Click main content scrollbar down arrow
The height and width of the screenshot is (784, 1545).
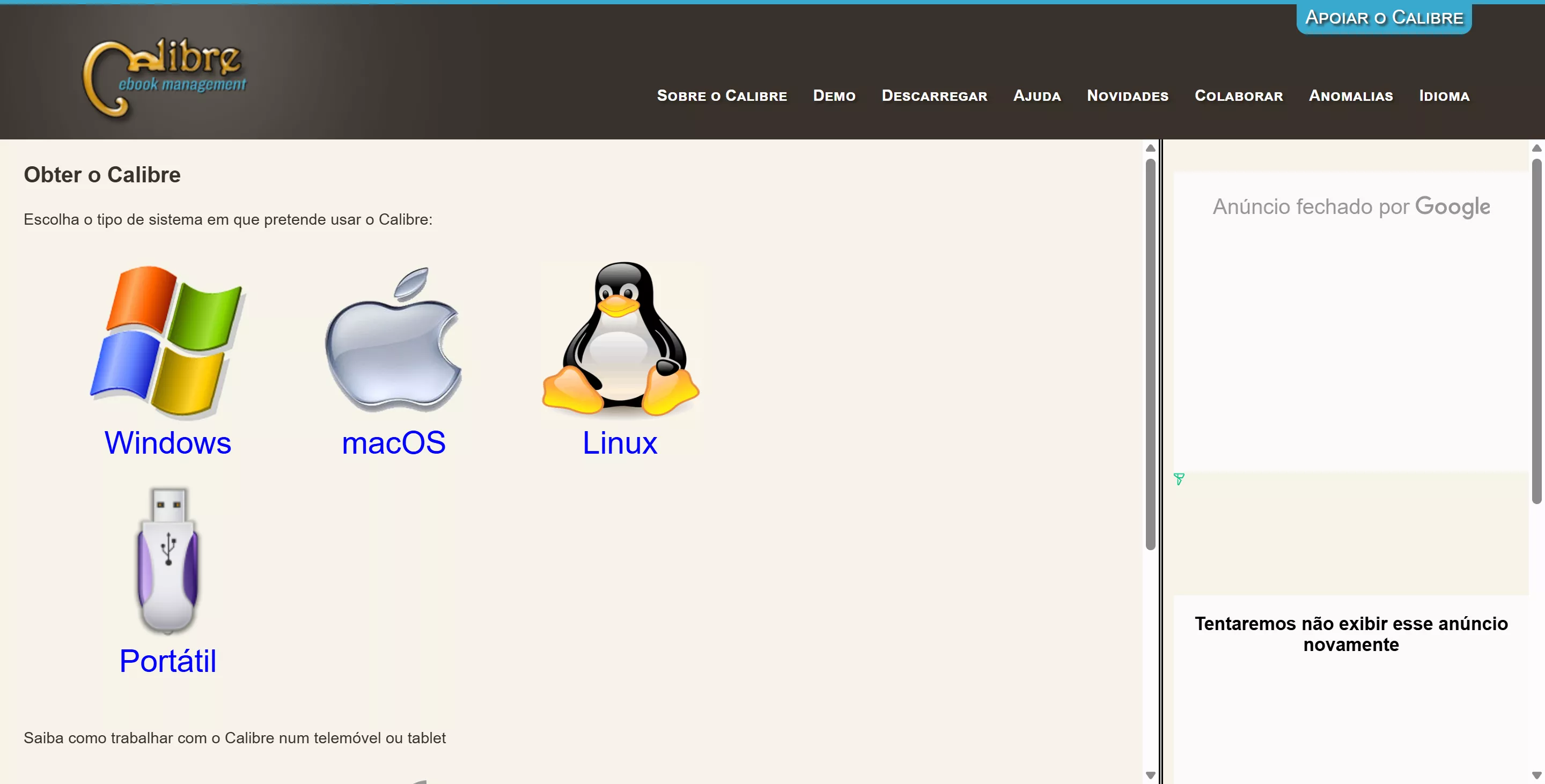coord(1150,775)
